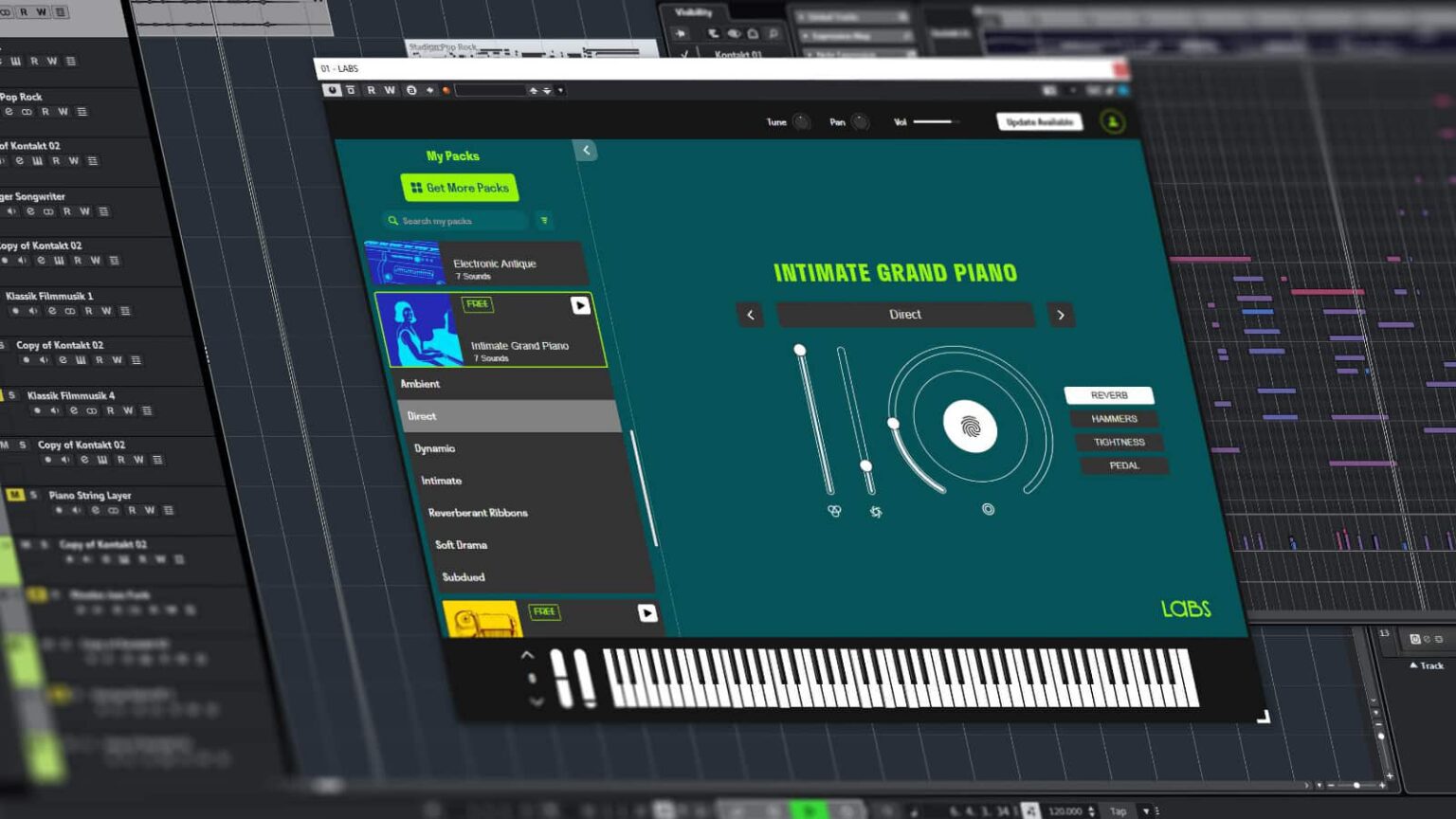
Task: Click the Get More Packs button
Action: [460, 187]
